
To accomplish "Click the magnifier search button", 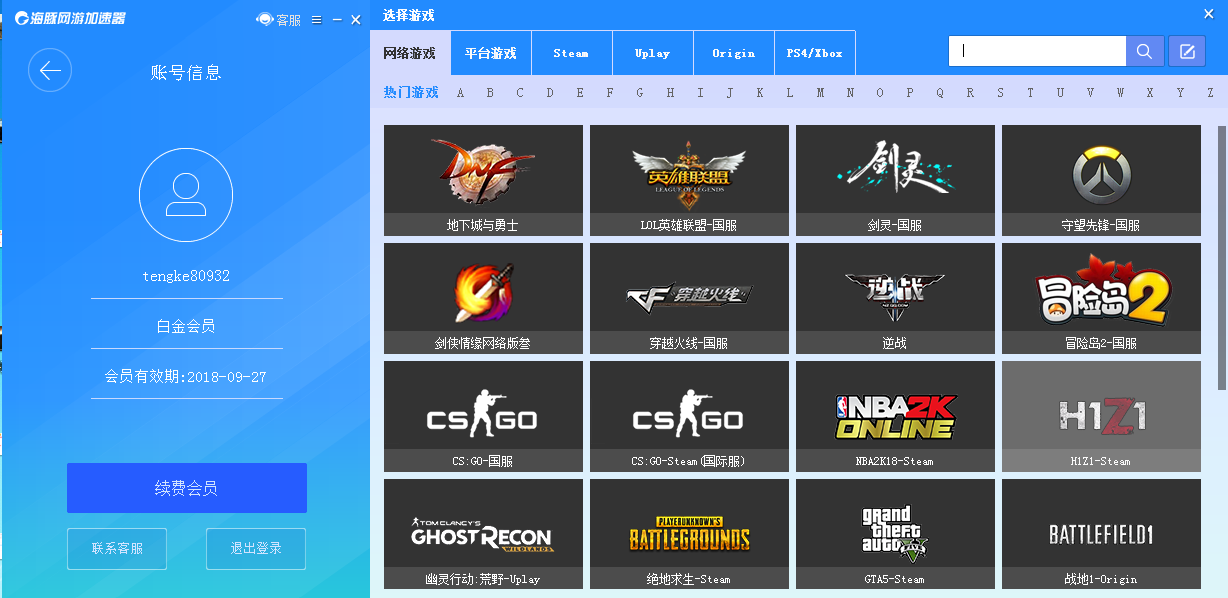I will coord(1145,52).
